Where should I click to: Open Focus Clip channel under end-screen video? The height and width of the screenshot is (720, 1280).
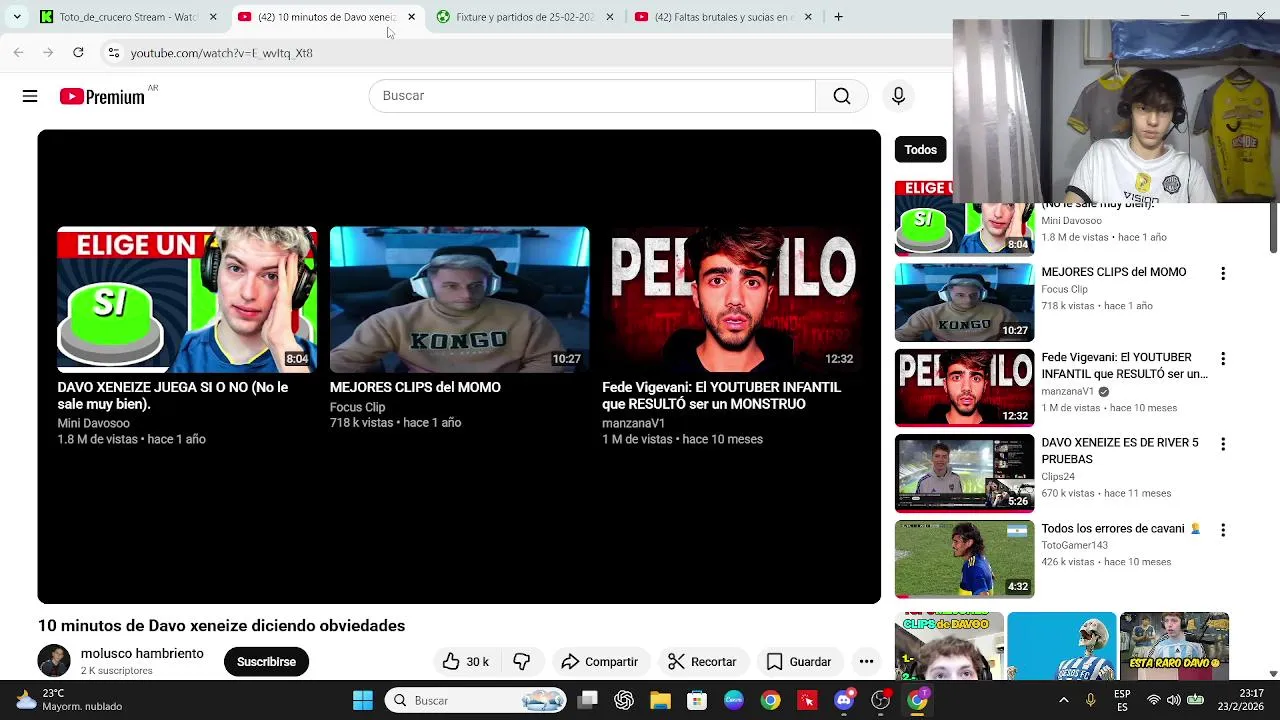click(357, 407)
